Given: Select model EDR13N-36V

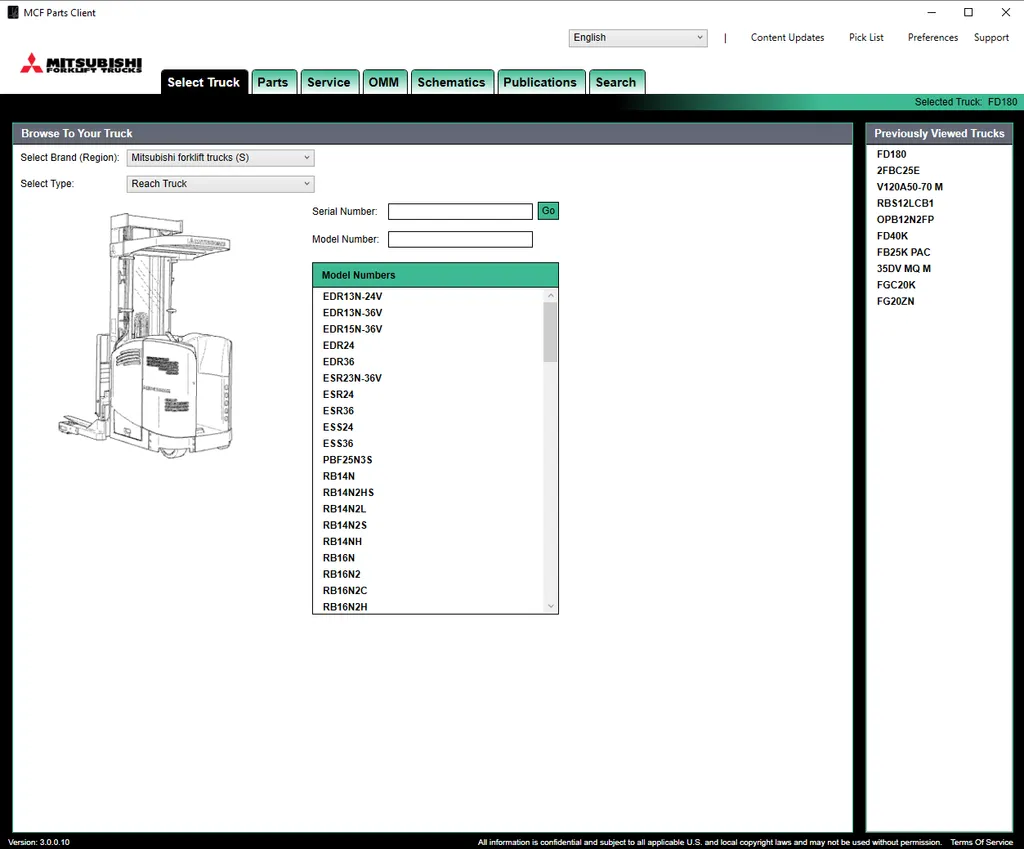Looking at the screenshot, I should tap(353, 313).
